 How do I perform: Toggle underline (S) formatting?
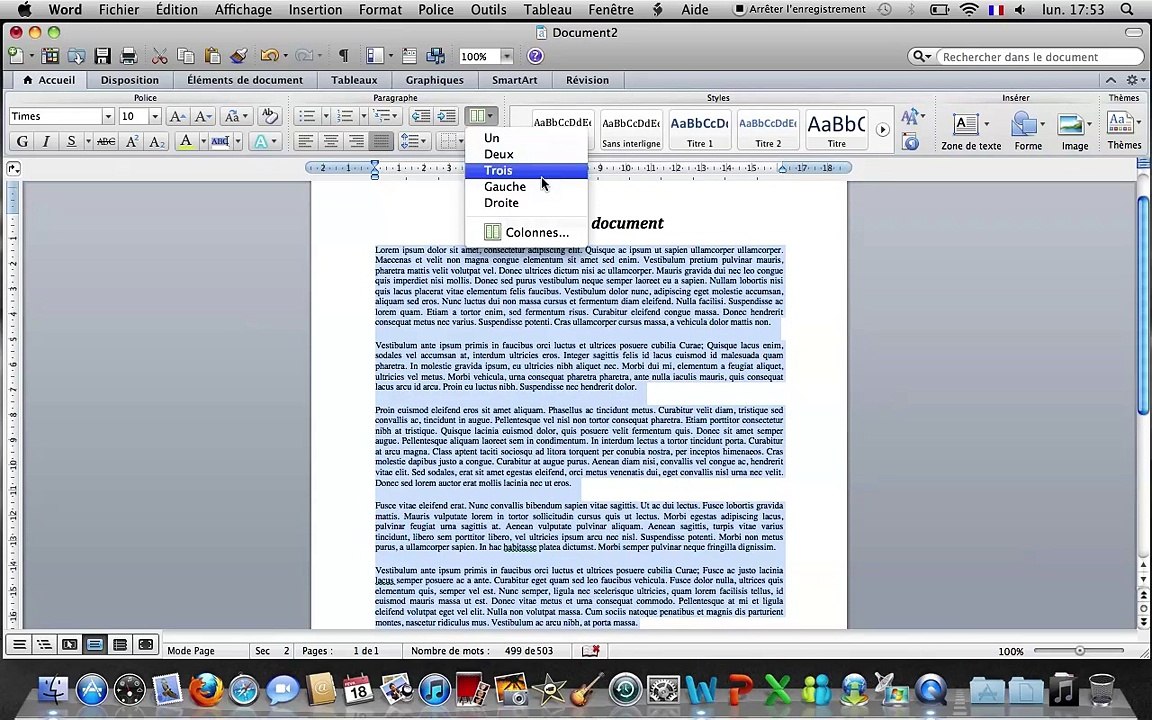(x=71, y=141)
